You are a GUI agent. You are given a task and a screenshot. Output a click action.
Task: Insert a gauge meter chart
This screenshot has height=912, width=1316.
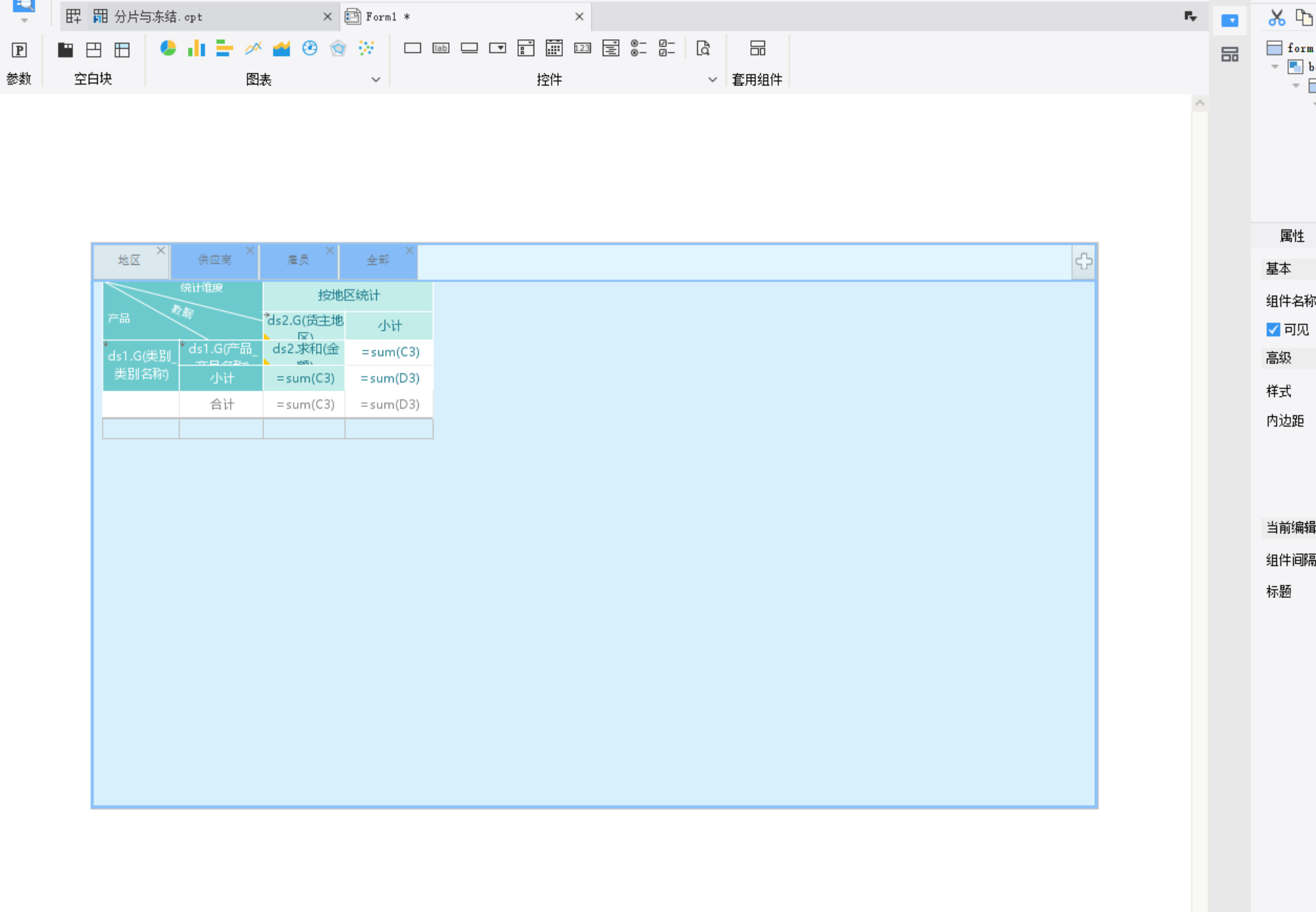pyautogui.click(x=310, y=48)
